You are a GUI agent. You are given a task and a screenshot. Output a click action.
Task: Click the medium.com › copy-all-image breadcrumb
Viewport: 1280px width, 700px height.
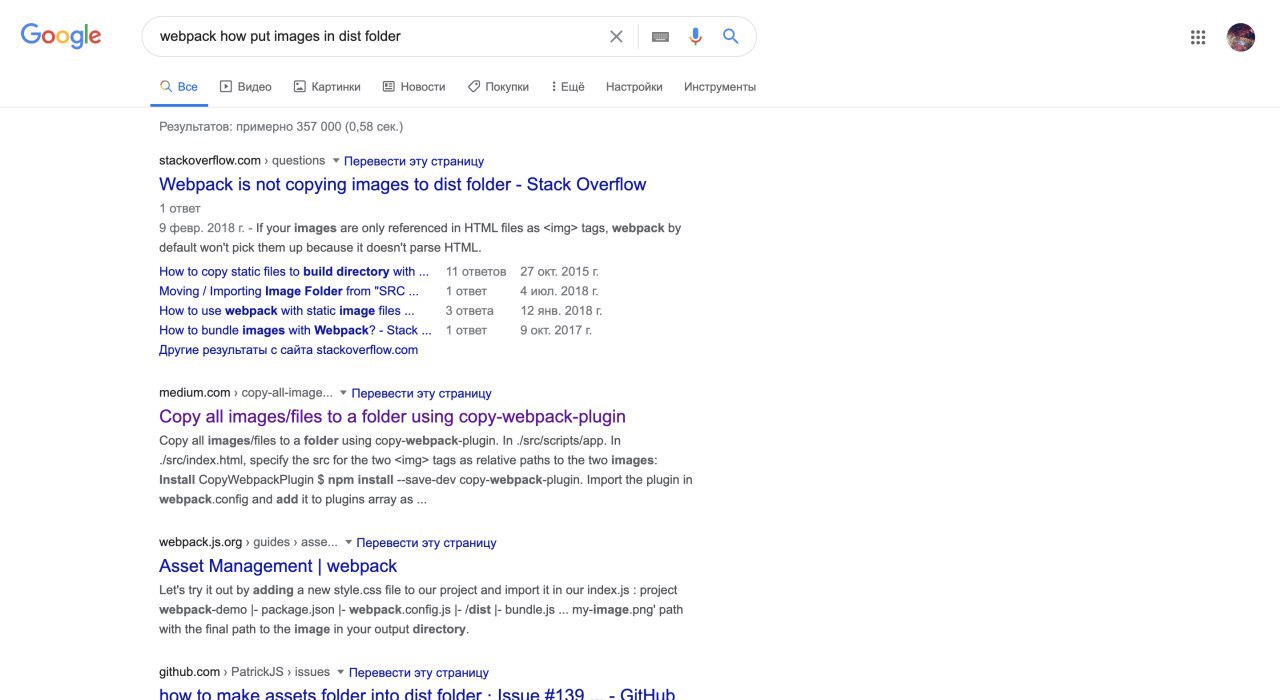(246, 393)
